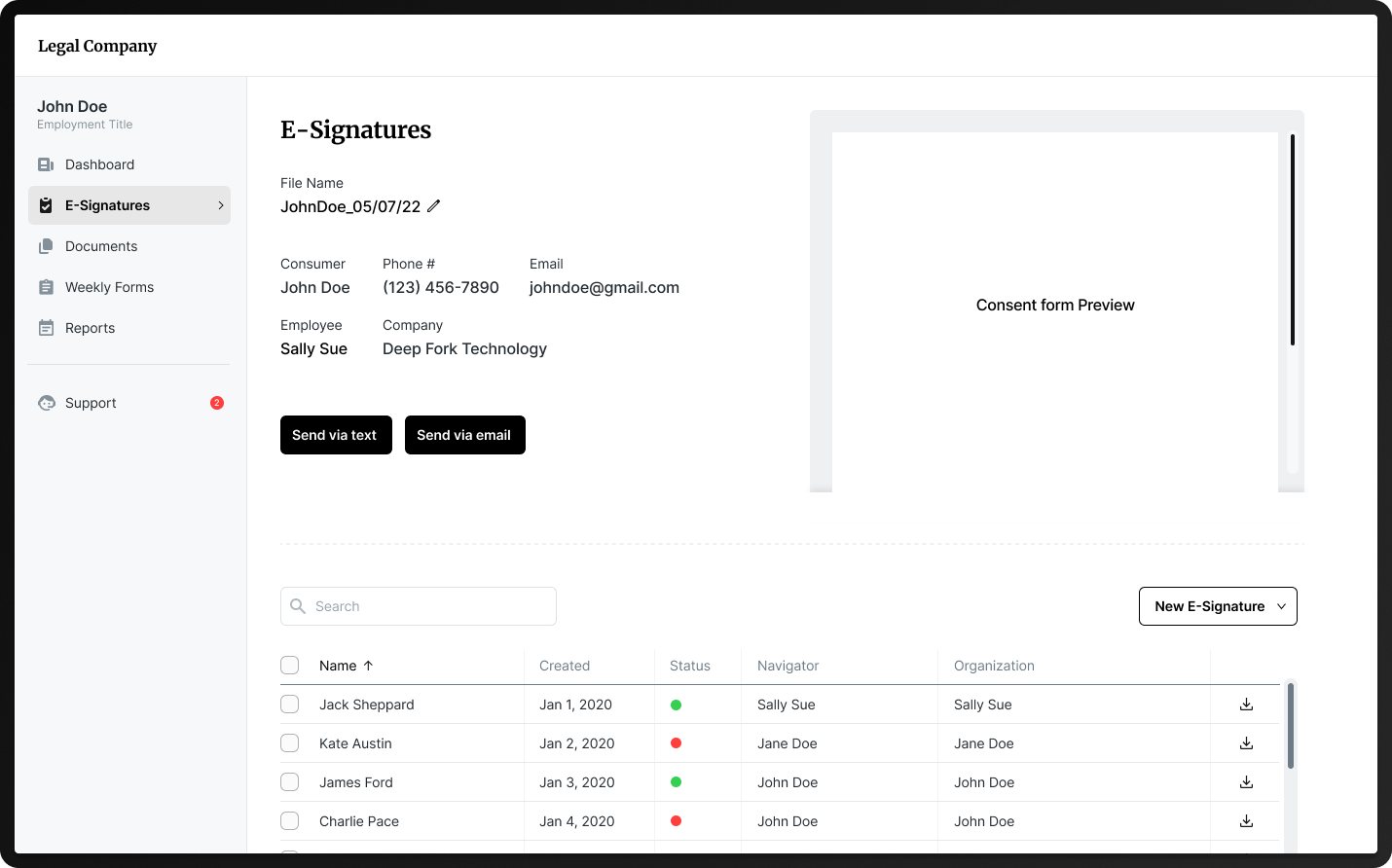The height and width of the screenshot is (868, 1392).
Task: Click the Support headset icon
Action: coord(47,403)
